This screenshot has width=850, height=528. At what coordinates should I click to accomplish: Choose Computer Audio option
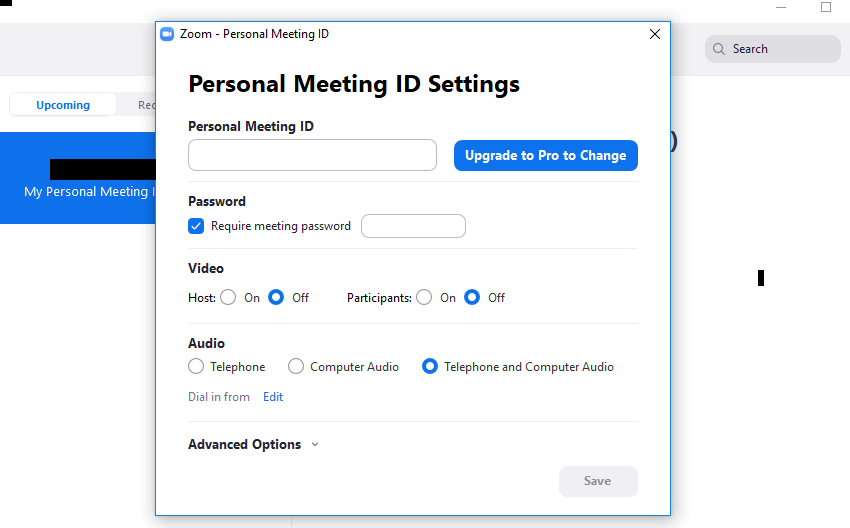296,367
